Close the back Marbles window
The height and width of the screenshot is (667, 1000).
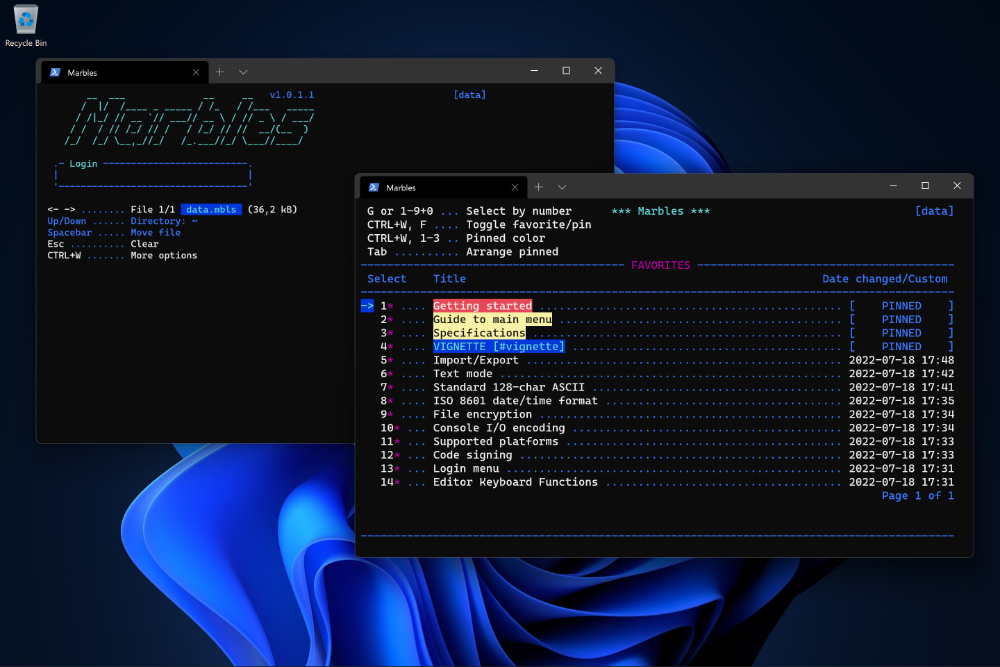[598, 70]
